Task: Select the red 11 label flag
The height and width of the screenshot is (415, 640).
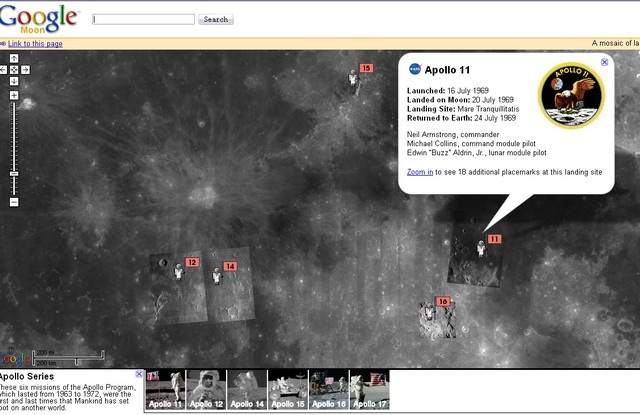Action: pos(494,239)
